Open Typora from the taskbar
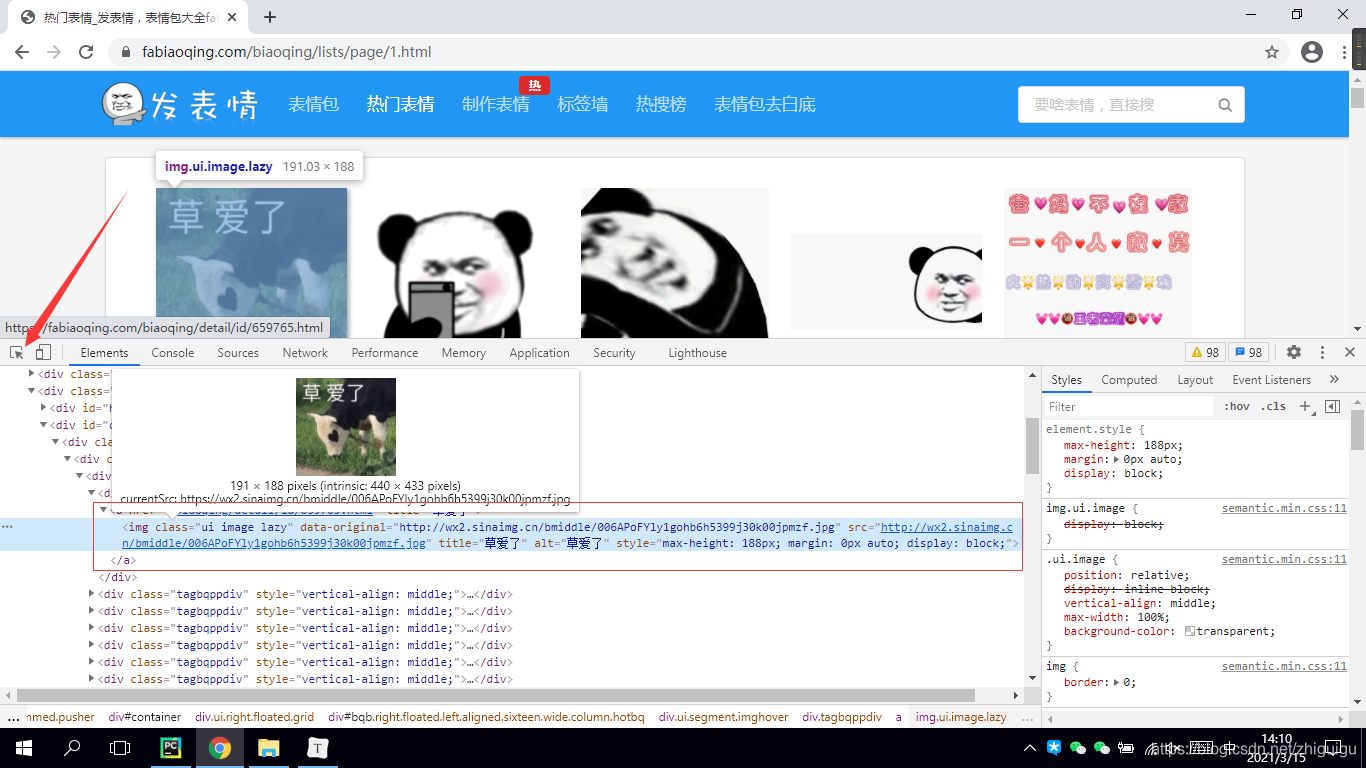 317,748
